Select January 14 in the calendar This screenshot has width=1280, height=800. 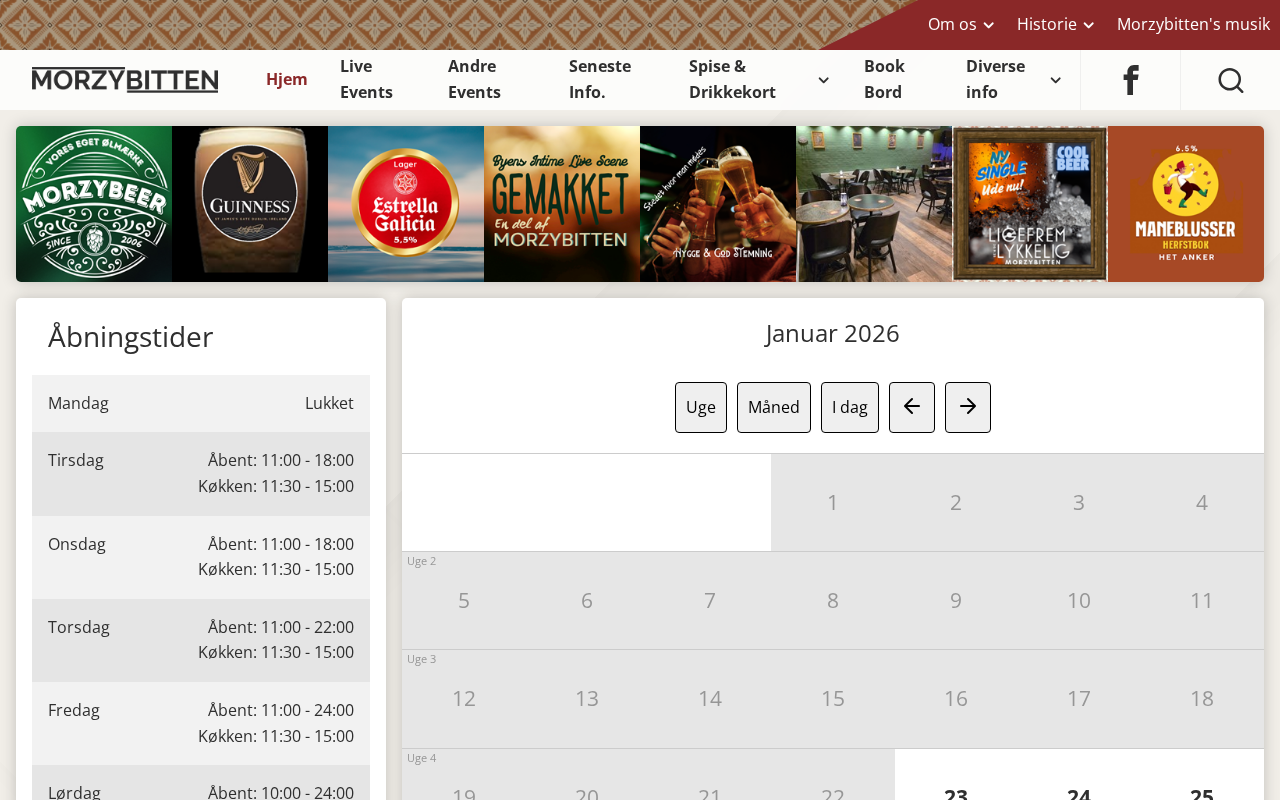coord(710,698)
